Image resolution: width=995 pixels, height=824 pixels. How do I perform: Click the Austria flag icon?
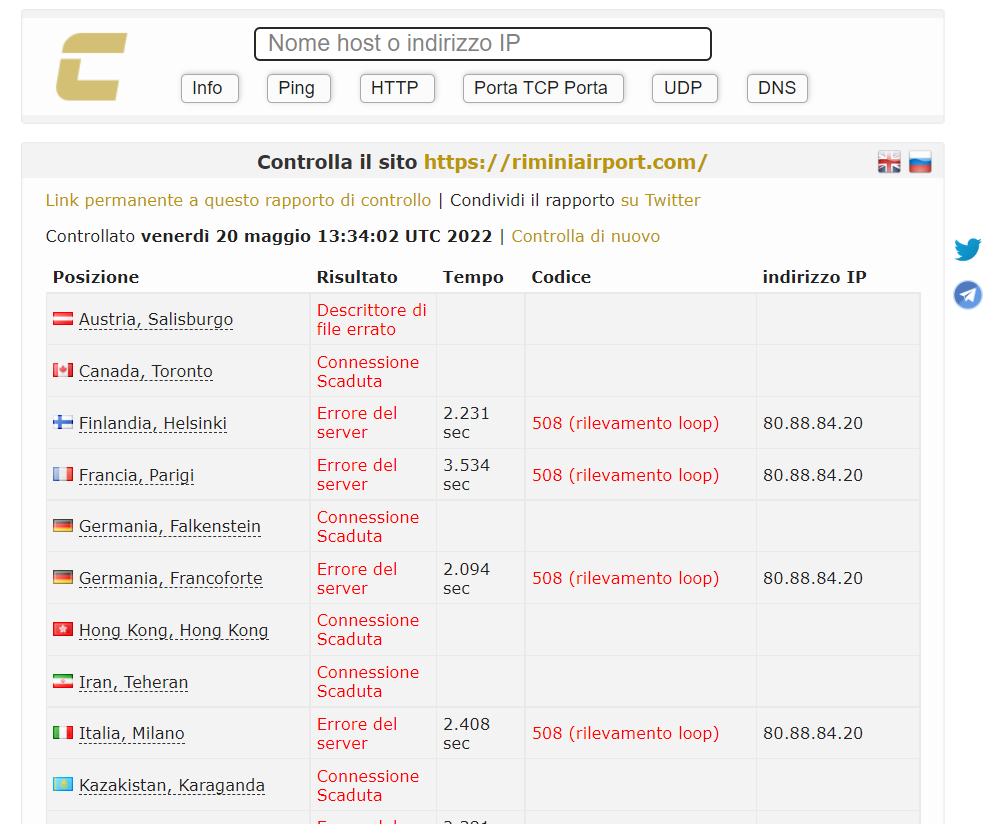63,319
